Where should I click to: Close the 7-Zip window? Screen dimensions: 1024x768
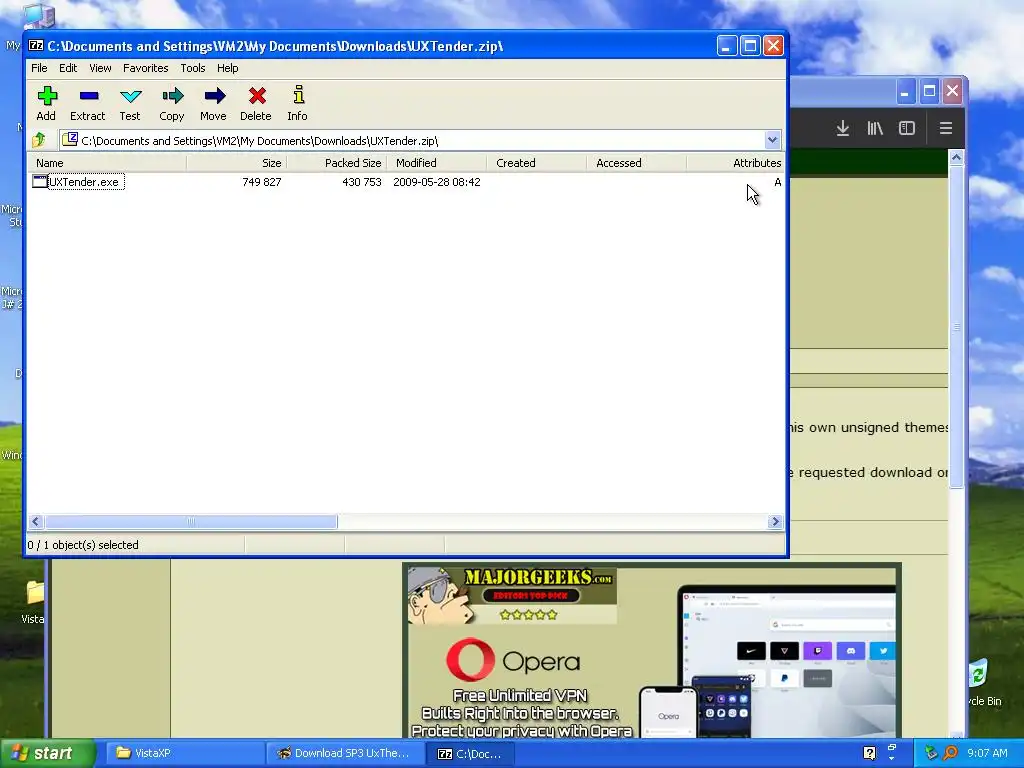[773, 46]
